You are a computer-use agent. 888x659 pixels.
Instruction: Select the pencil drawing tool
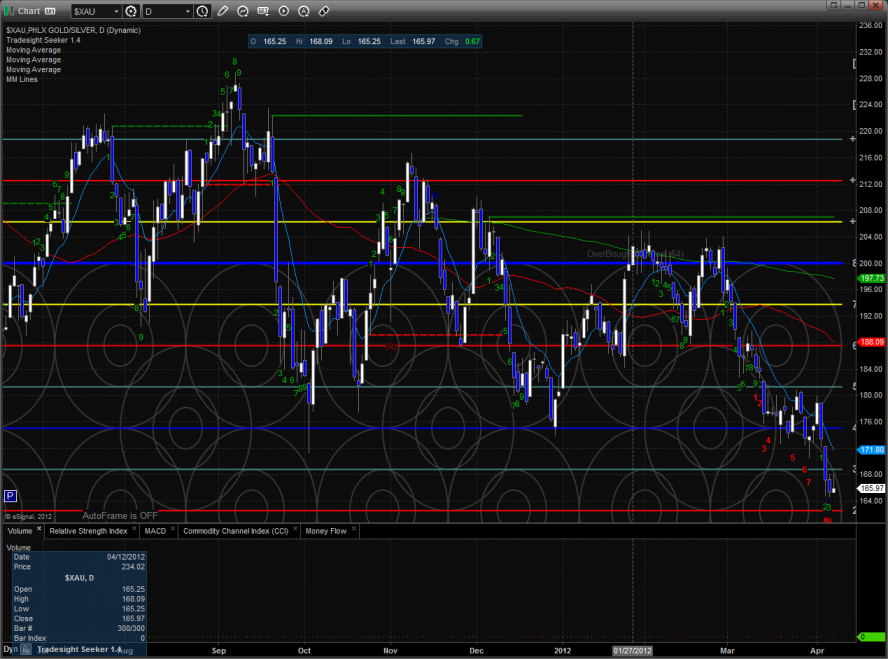(x=223, y=11)
